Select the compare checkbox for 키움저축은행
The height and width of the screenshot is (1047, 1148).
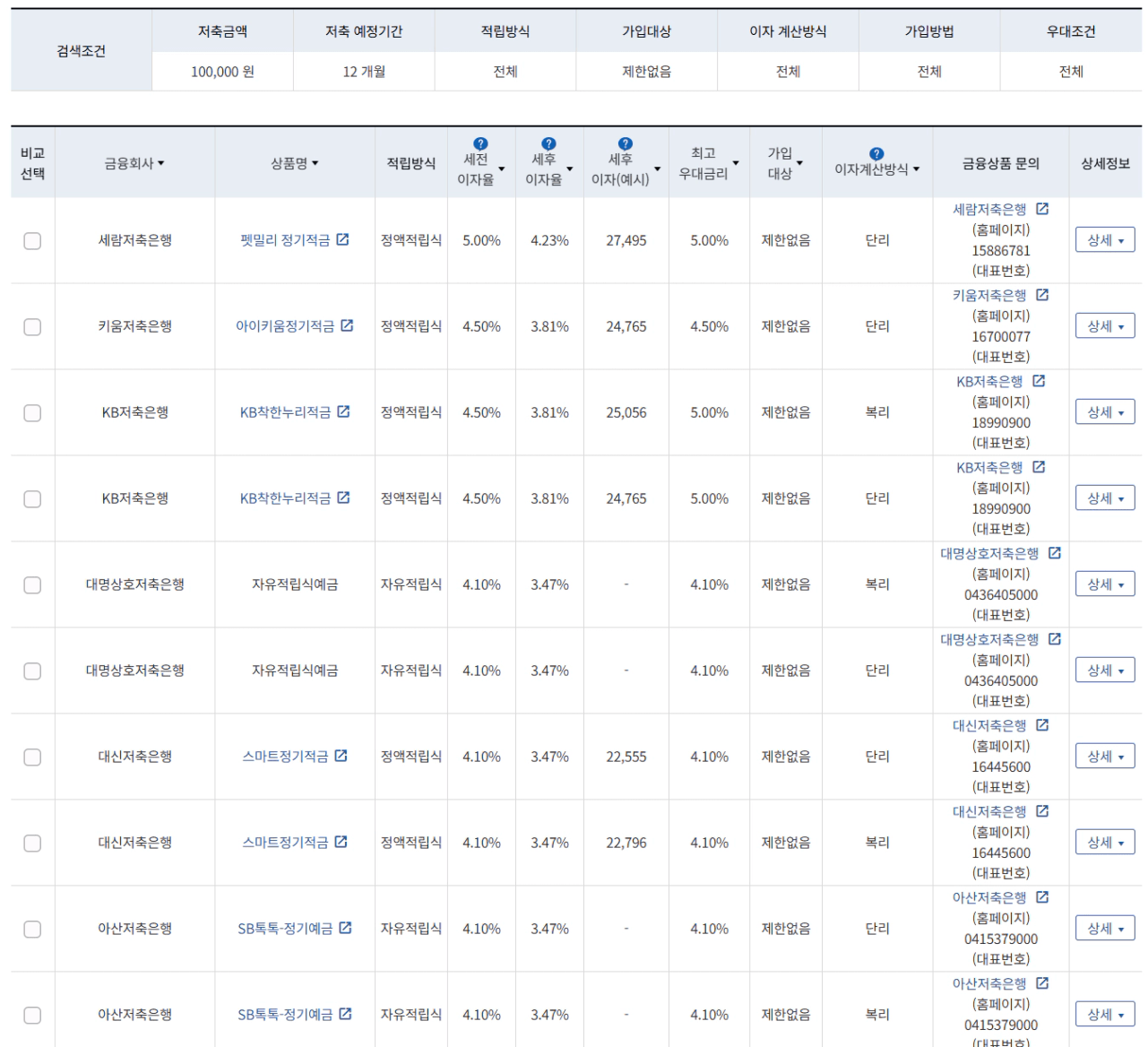(x=32, y=326)
